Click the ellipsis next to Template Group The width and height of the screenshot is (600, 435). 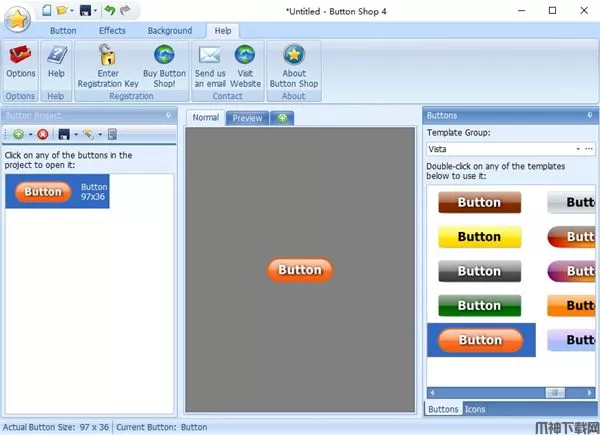pos(589,149)
